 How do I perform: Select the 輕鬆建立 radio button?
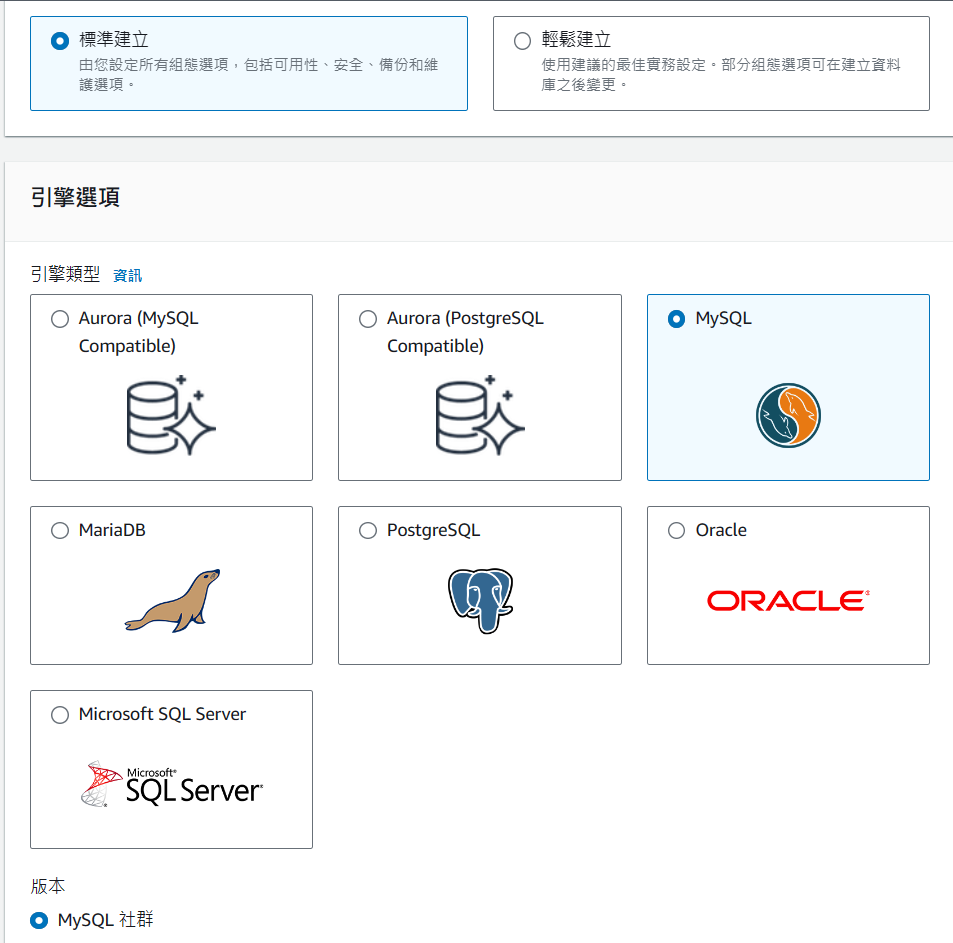pyautogui.click(x=522, y=41)
